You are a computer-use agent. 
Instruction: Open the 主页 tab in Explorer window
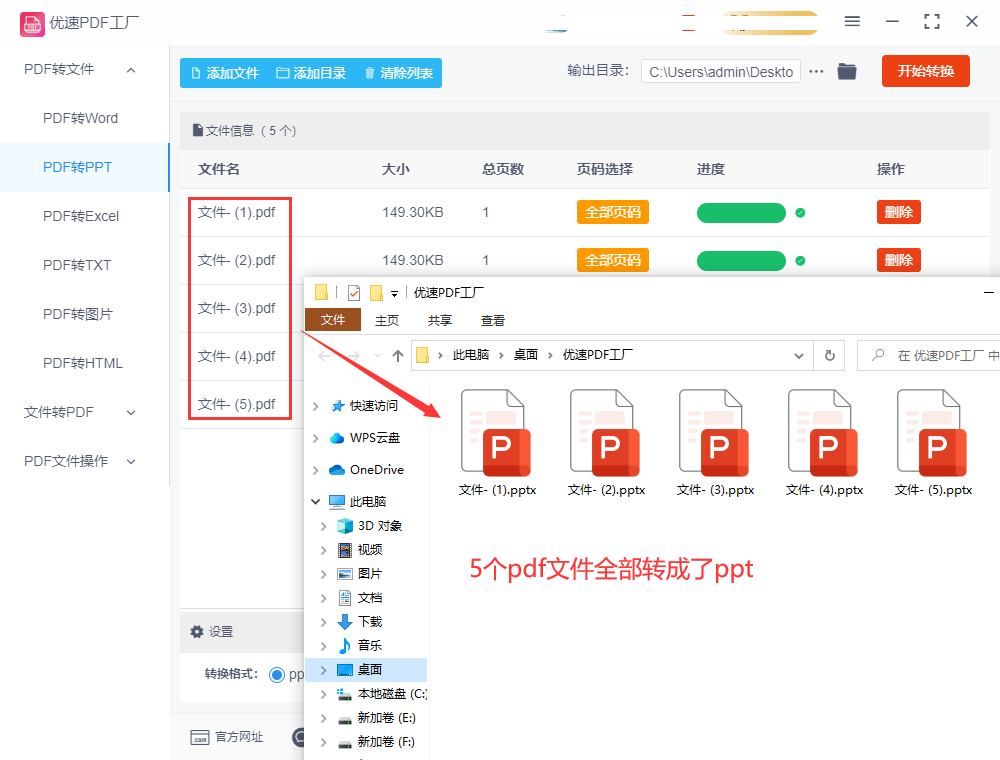pyautogui.click(x=386, y=320)
